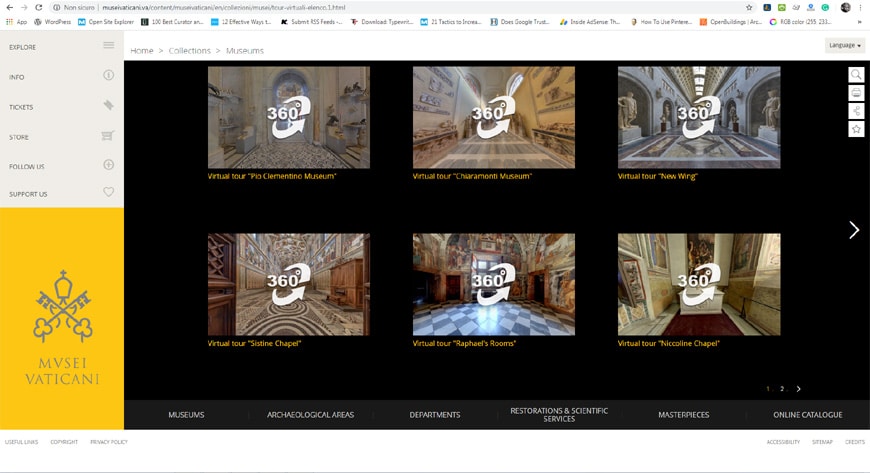Click the New Wing 360 thumbnail
870x473 pixels.
pos(699,117)
